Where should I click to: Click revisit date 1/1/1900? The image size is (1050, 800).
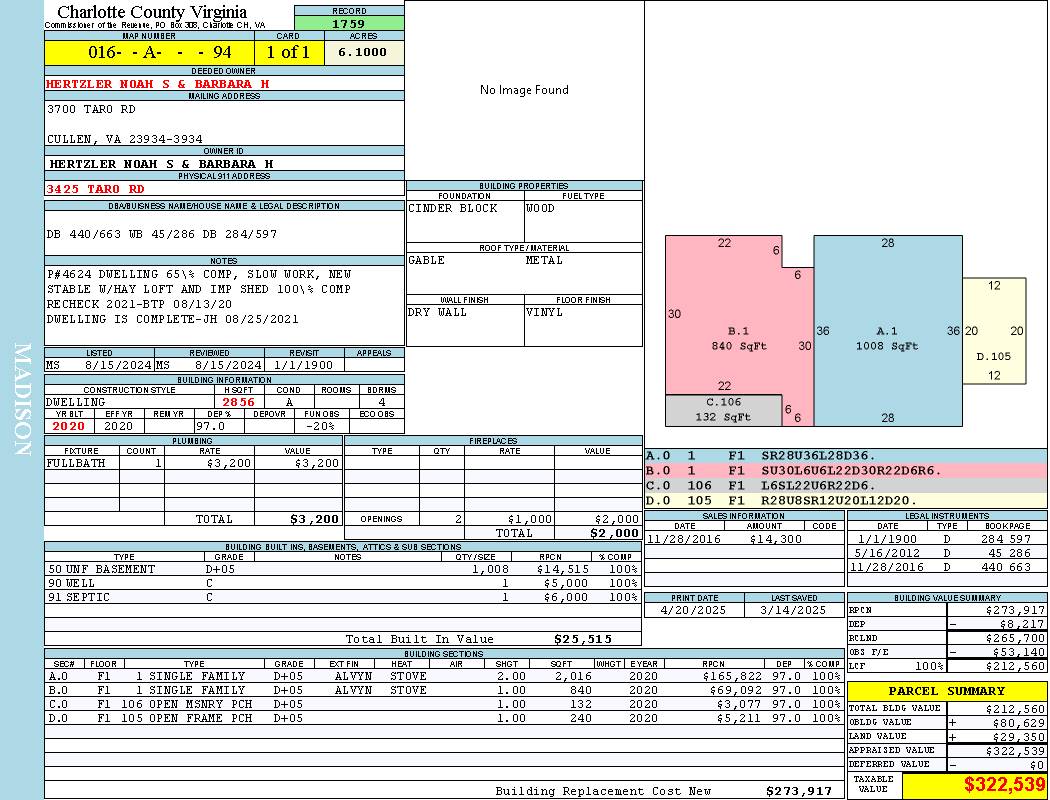(303, 366)
